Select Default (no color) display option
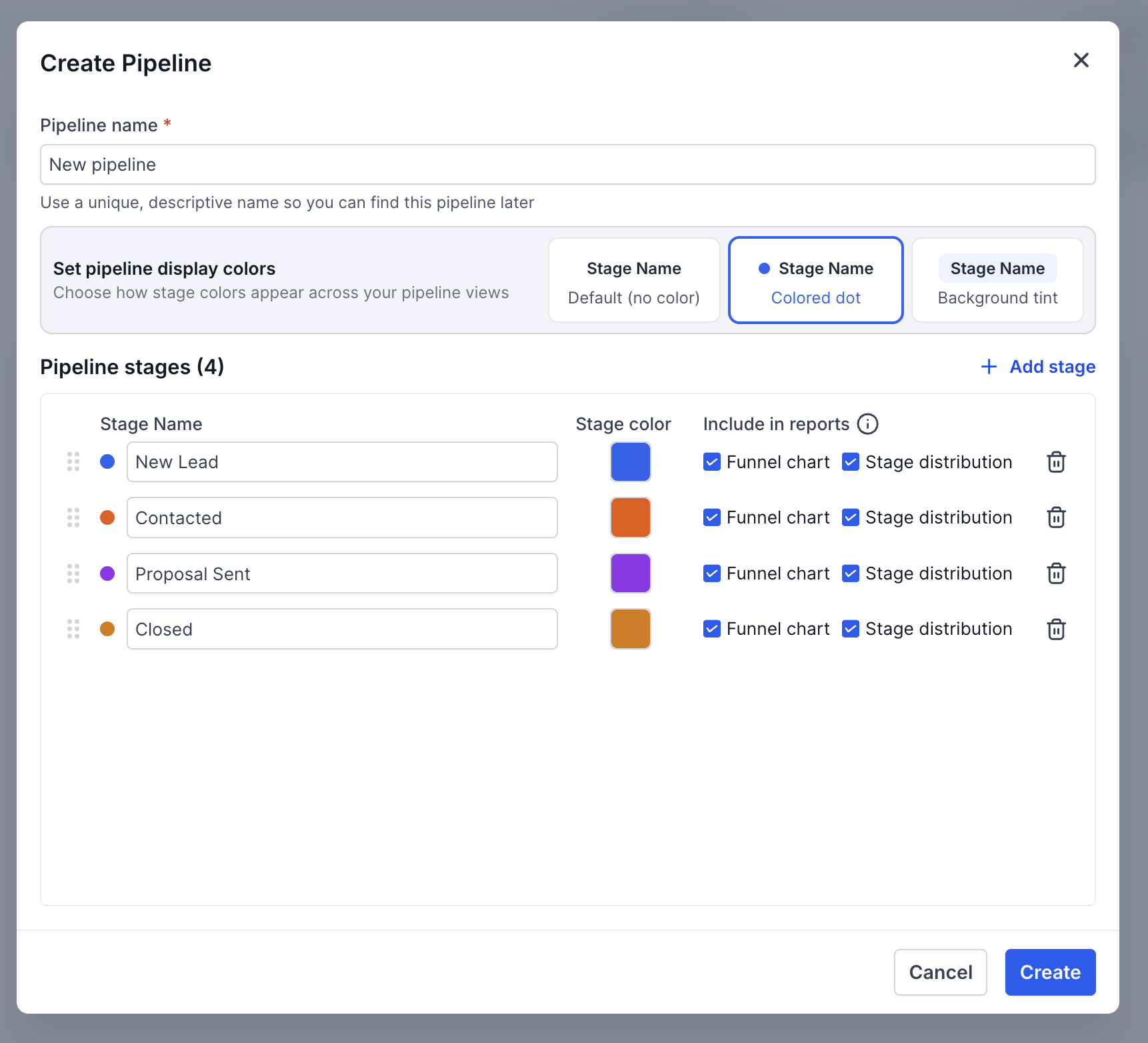This screenshot has height=1043, width=1148. click(x=634, y=280)
